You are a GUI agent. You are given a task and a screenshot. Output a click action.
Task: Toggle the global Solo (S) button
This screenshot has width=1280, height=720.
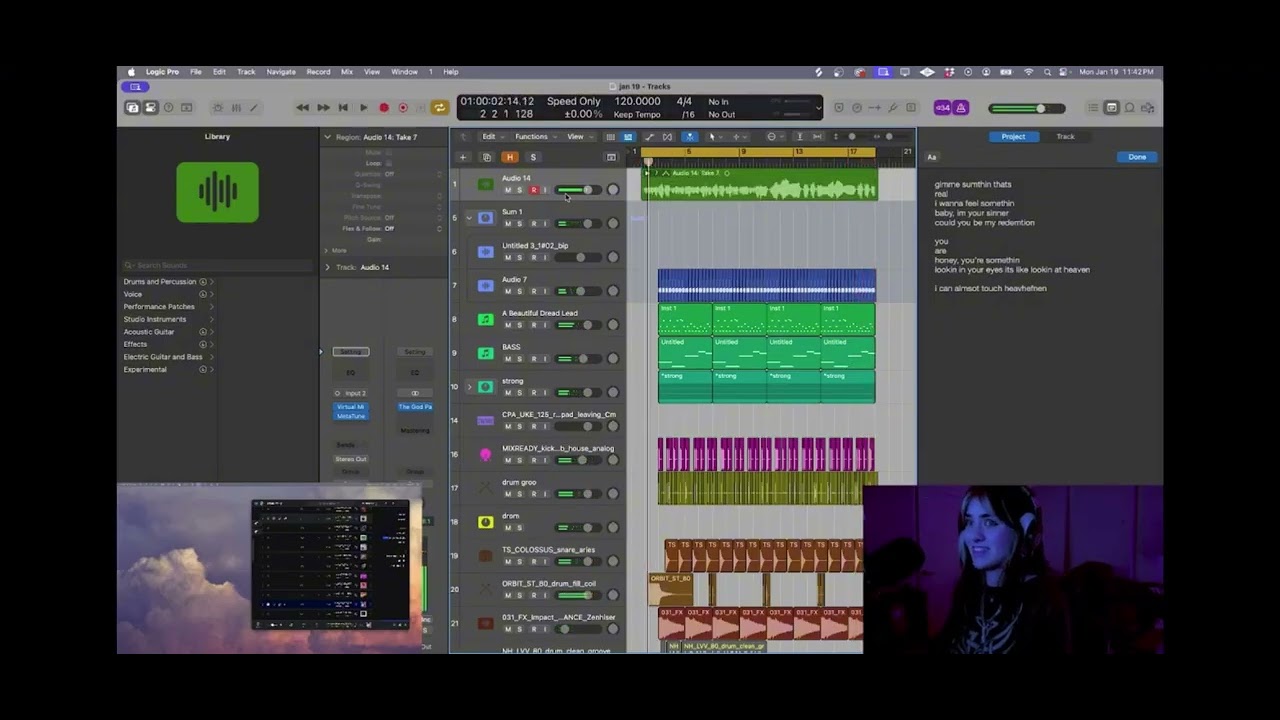coord(533,157)
